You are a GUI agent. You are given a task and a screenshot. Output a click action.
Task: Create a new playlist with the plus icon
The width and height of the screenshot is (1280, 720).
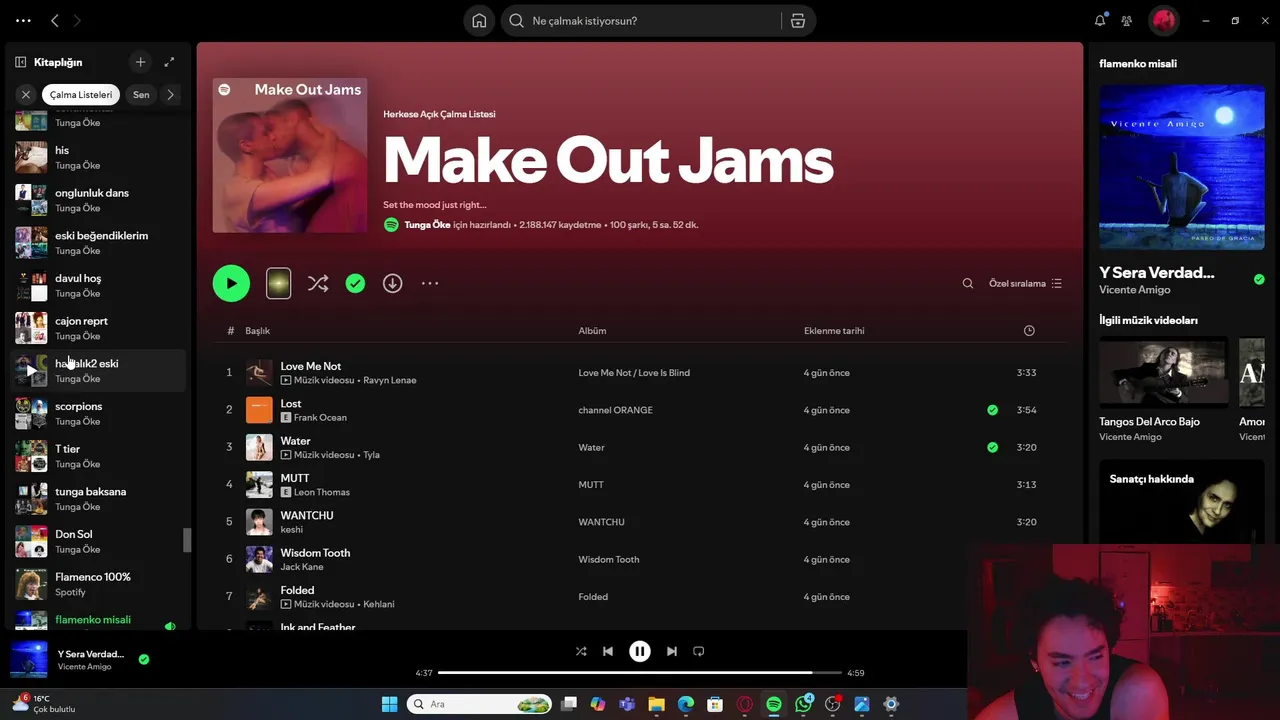140,62
